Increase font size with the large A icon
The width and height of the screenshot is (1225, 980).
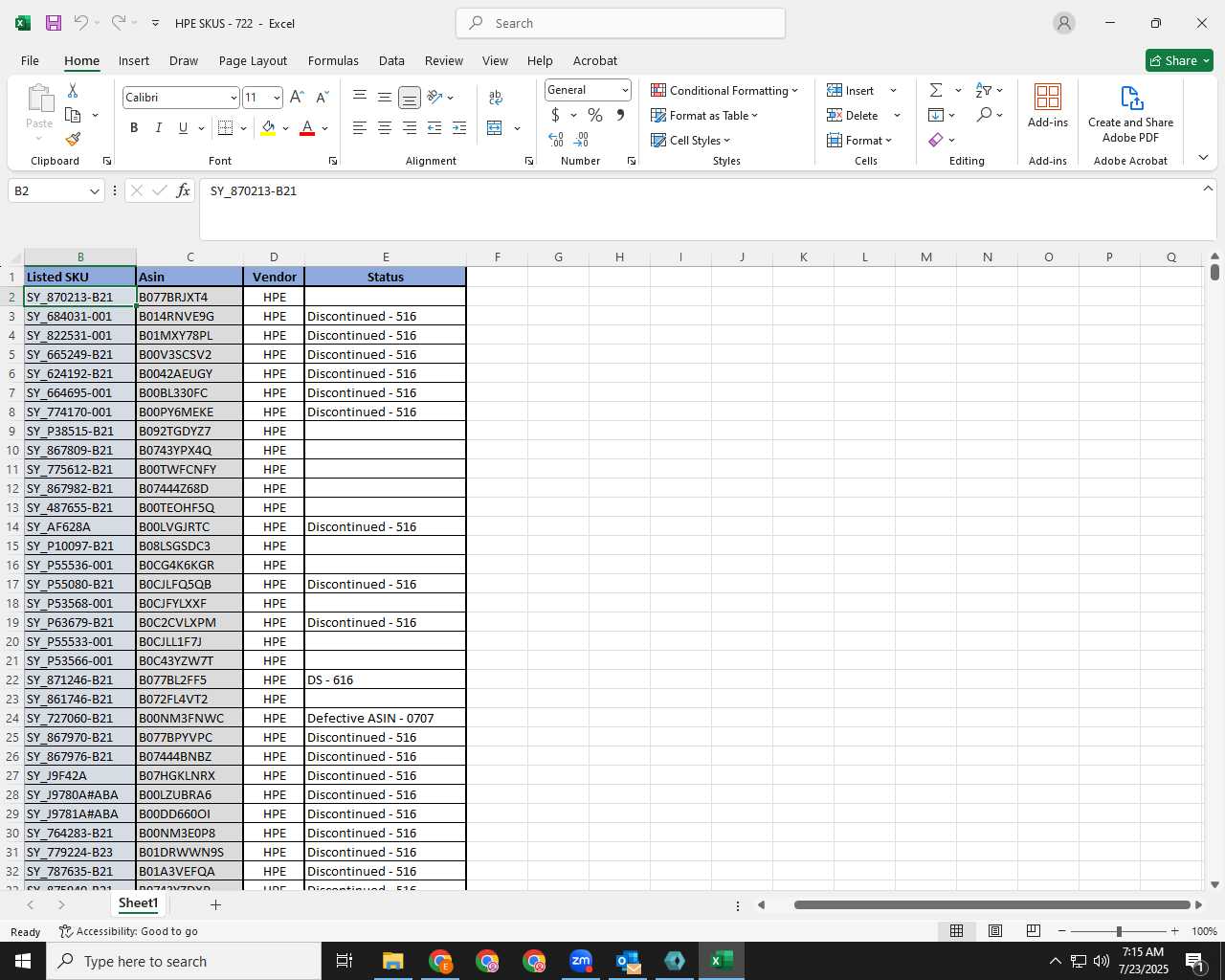pyautogui.click(x=297, y=97)
